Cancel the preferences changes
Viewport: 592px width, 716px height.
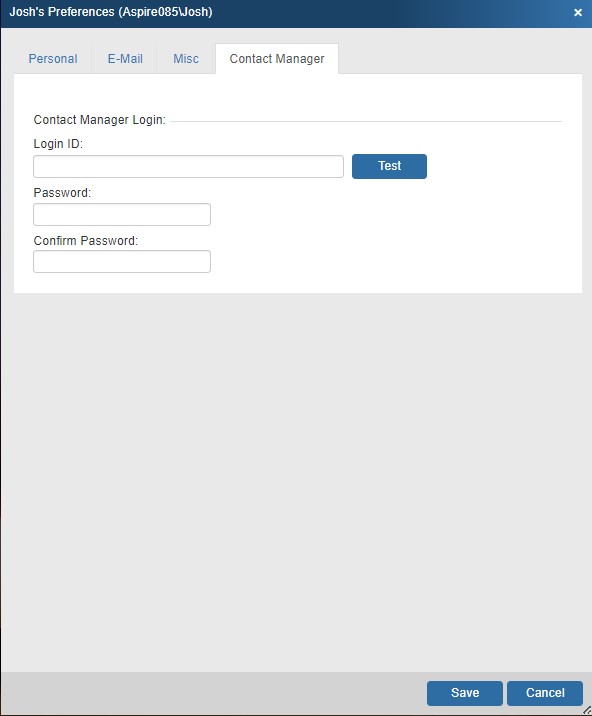click(545, 693)
